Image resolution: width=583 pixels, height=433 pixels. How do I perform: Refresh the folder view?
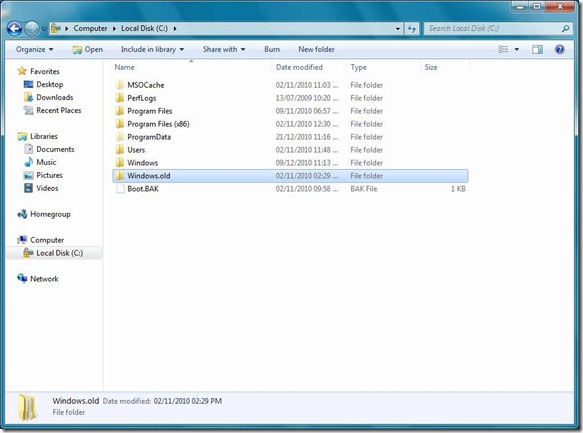click(412, 29)
